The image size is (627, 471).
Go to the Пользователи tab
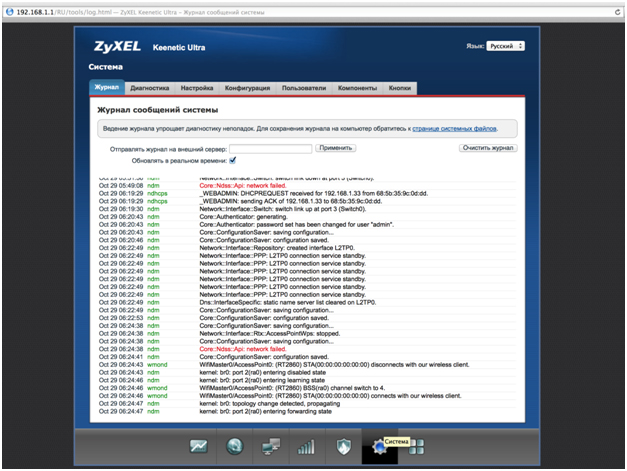pyautogui.click(x=303, y=88)
